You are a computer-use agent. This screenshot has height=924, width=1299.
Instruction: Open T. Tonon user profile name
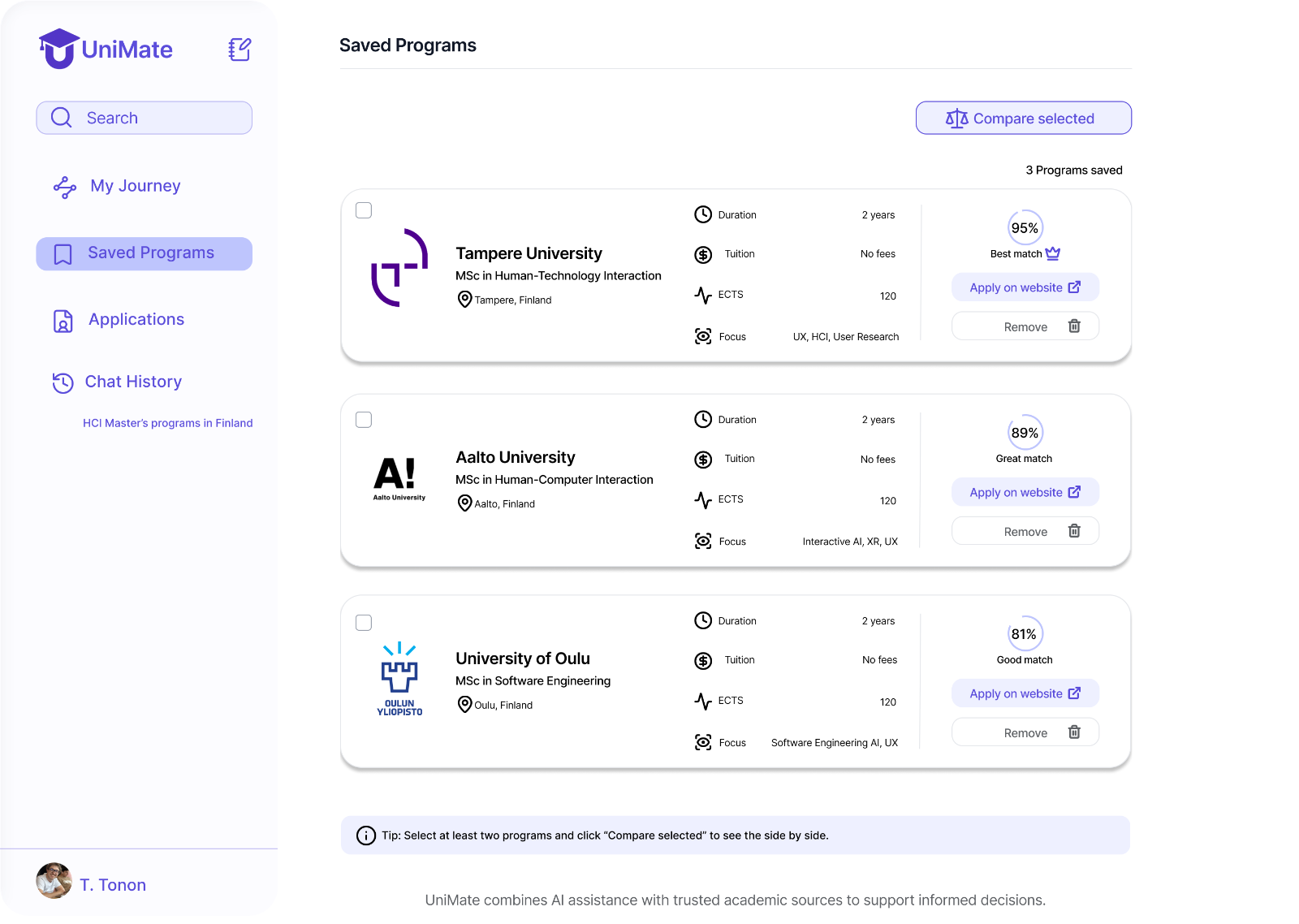click(113, 885)
